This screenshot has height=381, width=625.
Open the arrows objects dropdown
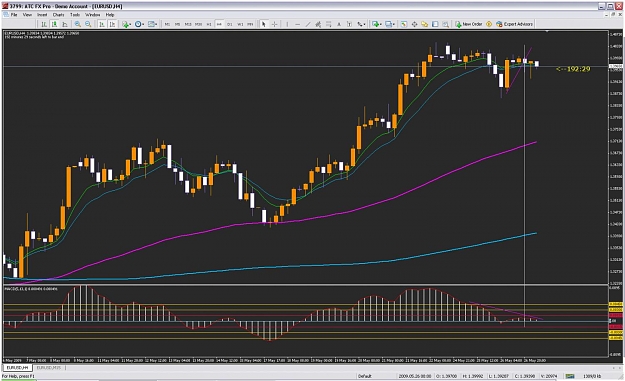click(x=361, y=24)
